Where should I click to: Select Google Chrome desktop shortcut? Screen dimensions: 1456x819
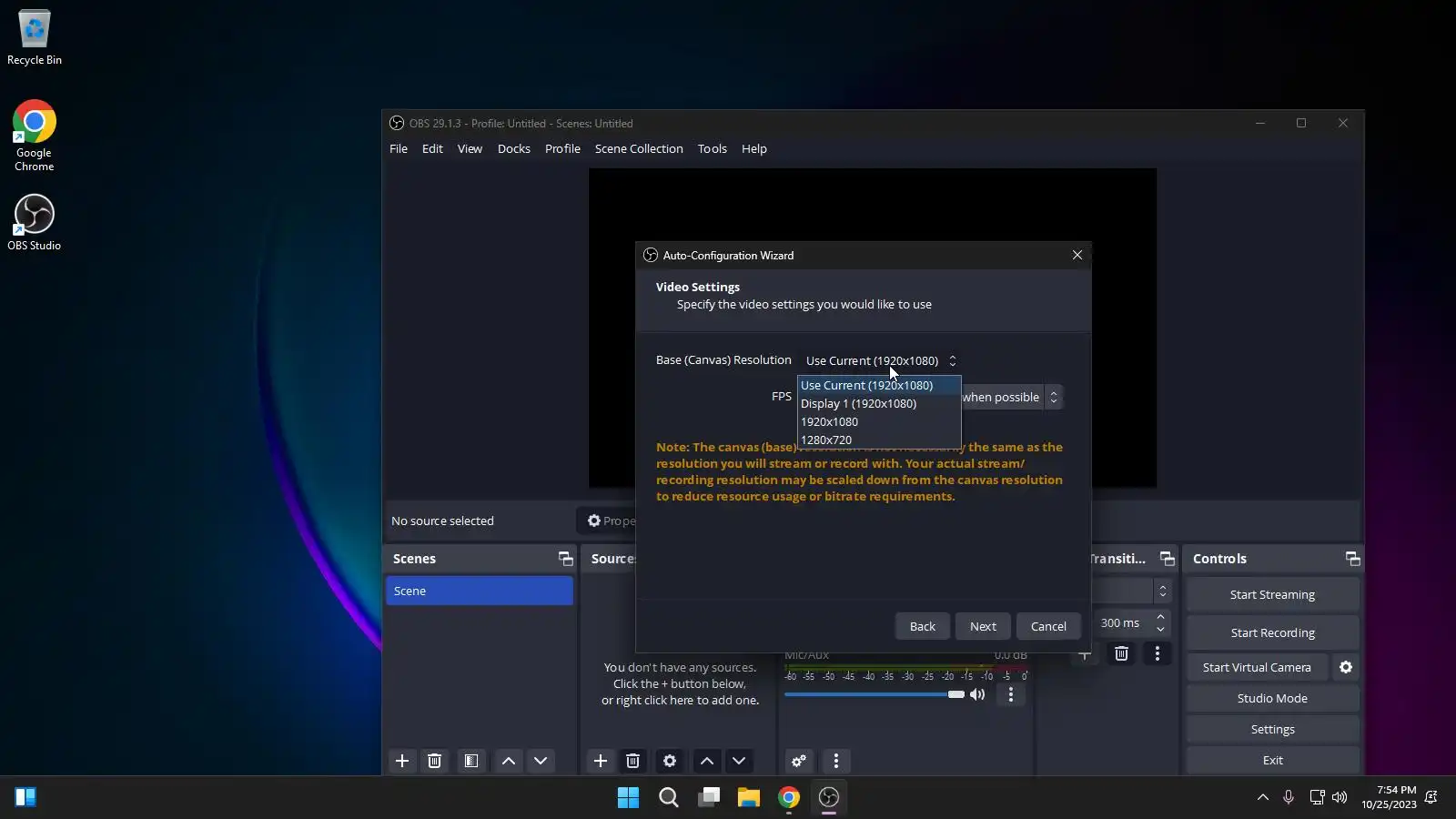tap(35, 136)
